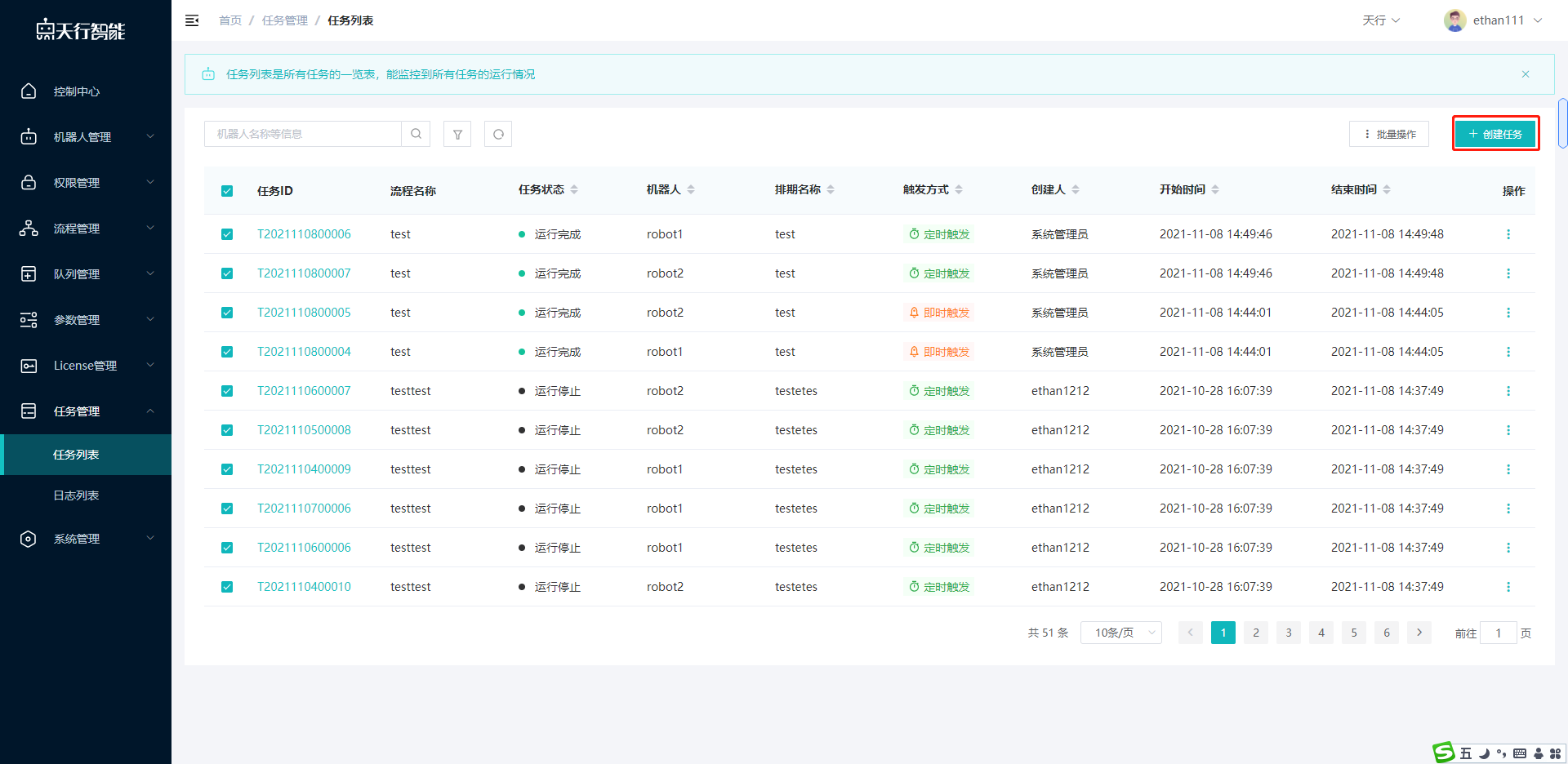
Task: Open task link T2021110700006
Action: [304, 509]
